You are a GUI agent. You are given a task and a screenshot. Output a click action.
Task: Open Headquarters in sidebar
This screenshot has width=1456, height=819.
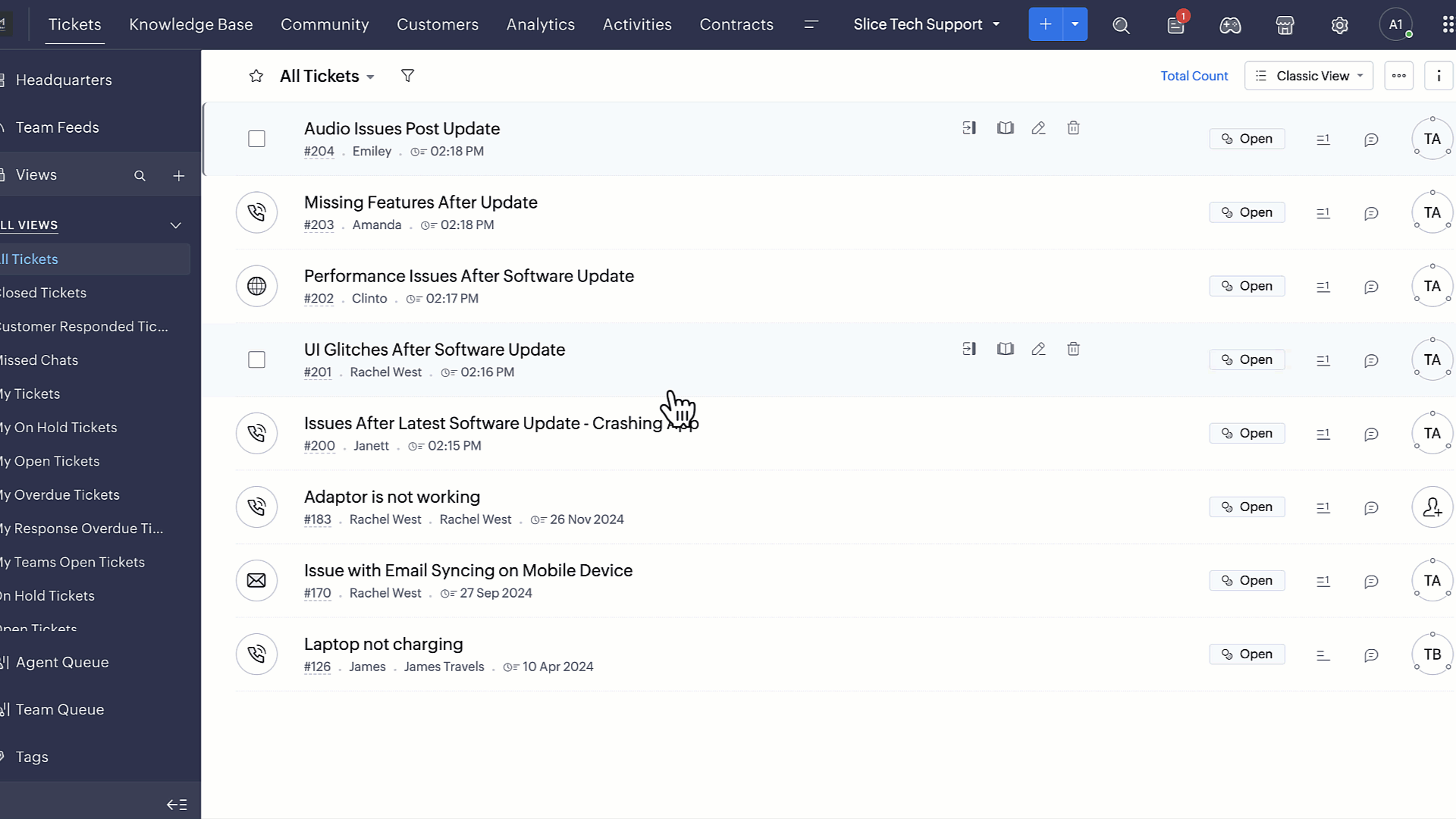click(64, 80)
